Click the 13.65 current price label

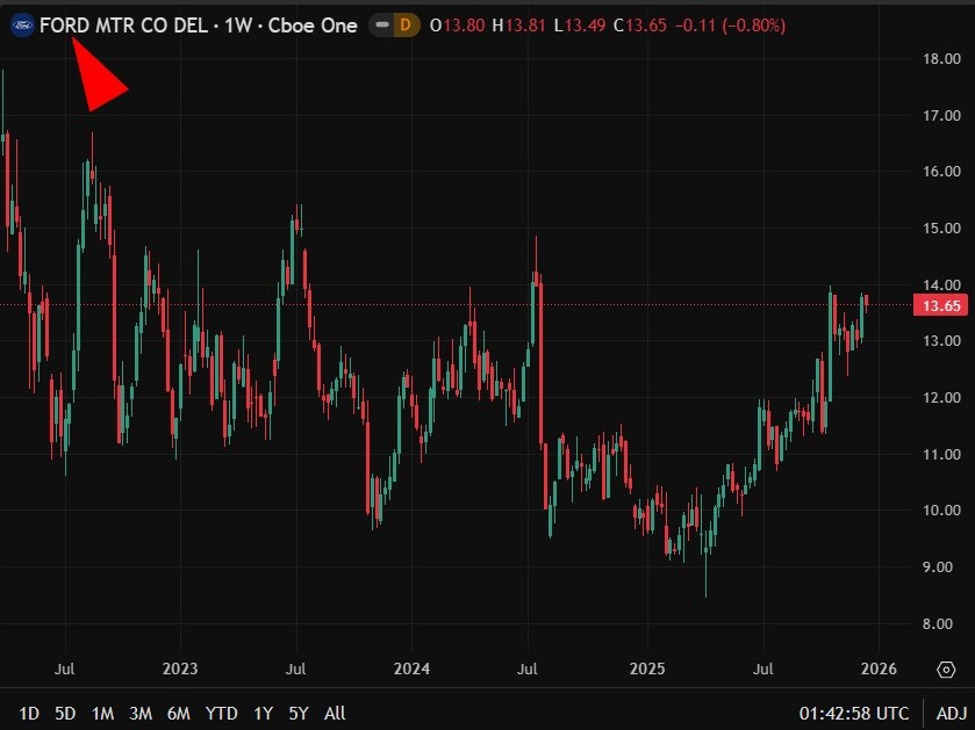click(940, 306)
